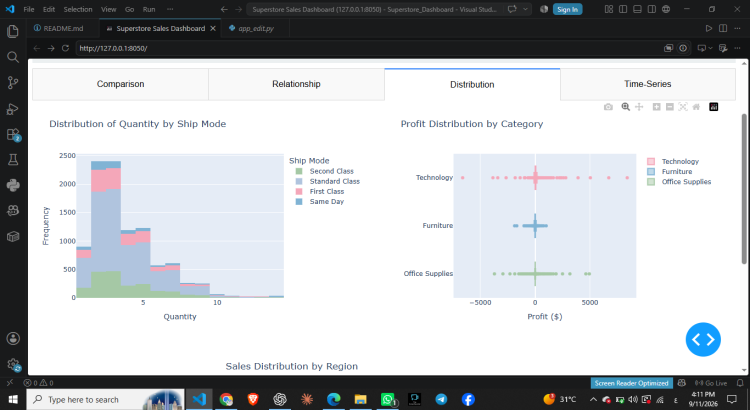
Task: Switch to the Relationship tab
Action: [296, 84]
